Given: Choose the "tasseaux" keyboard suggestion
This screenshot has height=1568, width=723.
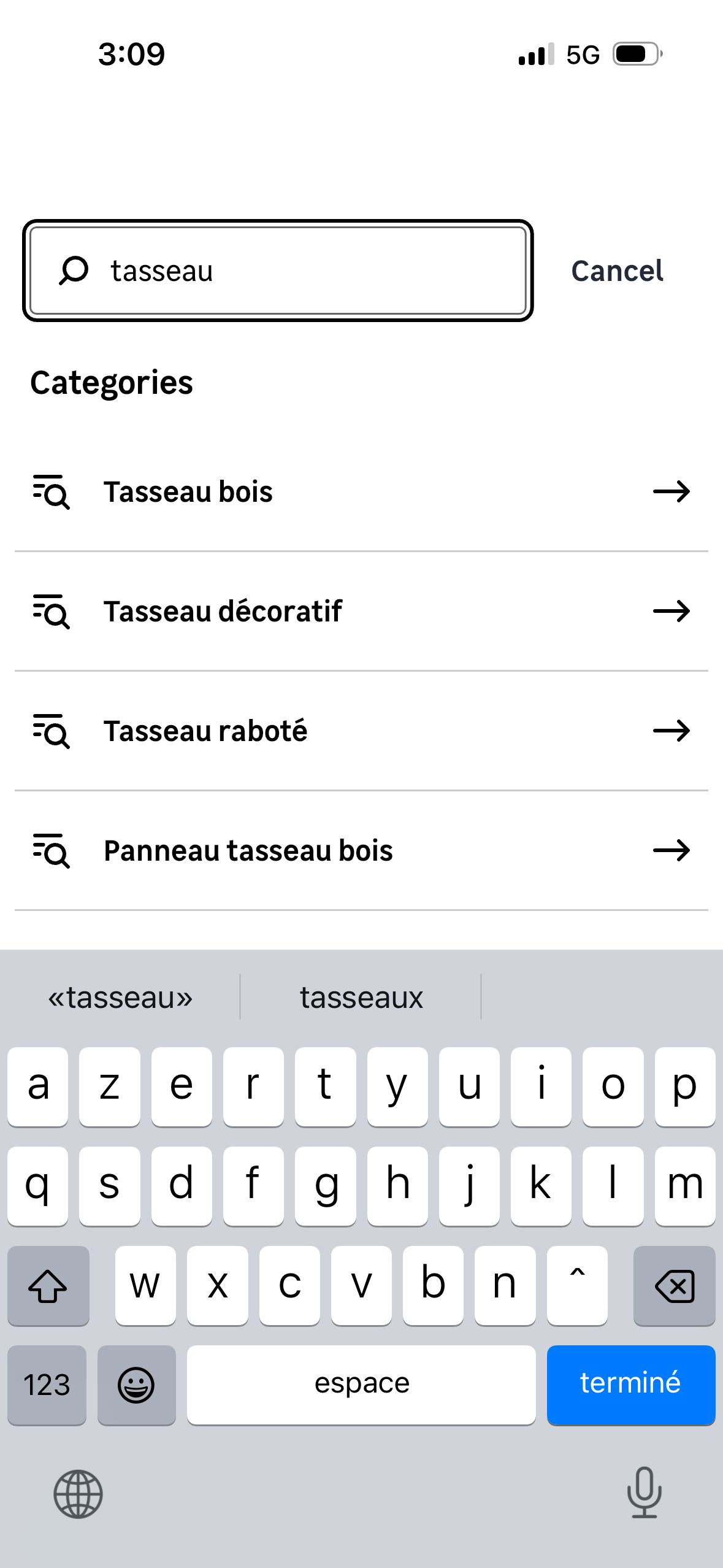Looking at the screenshot, I should (x=361, y=997).
